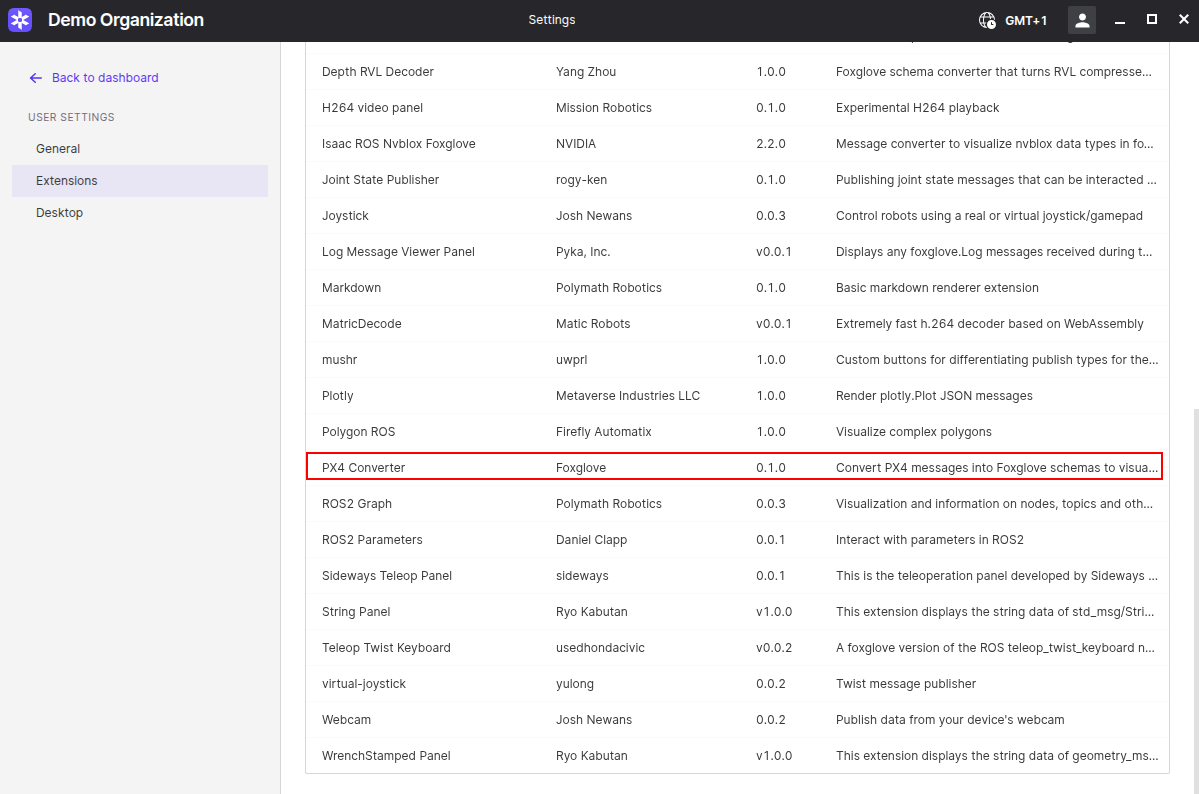Image resolution: width=1199 pixels, height=794 pixels.
Task: Click publisher rogy-ken
Action: [x=581, y=180]
